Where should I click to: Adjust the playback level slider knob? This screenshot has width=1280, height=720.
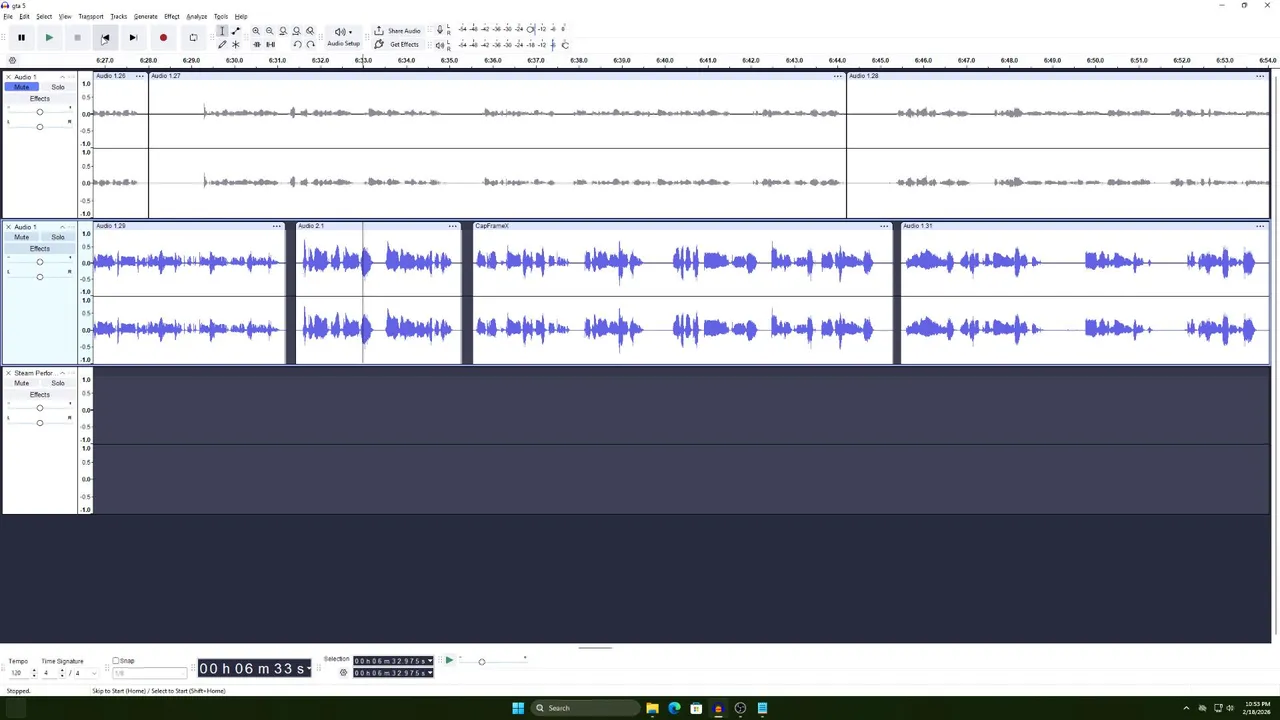[565, 45]
